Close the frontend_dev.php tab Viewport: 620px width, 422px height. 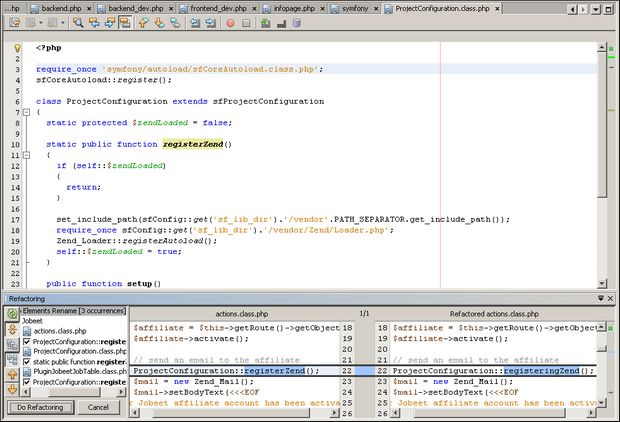point(254,9)
